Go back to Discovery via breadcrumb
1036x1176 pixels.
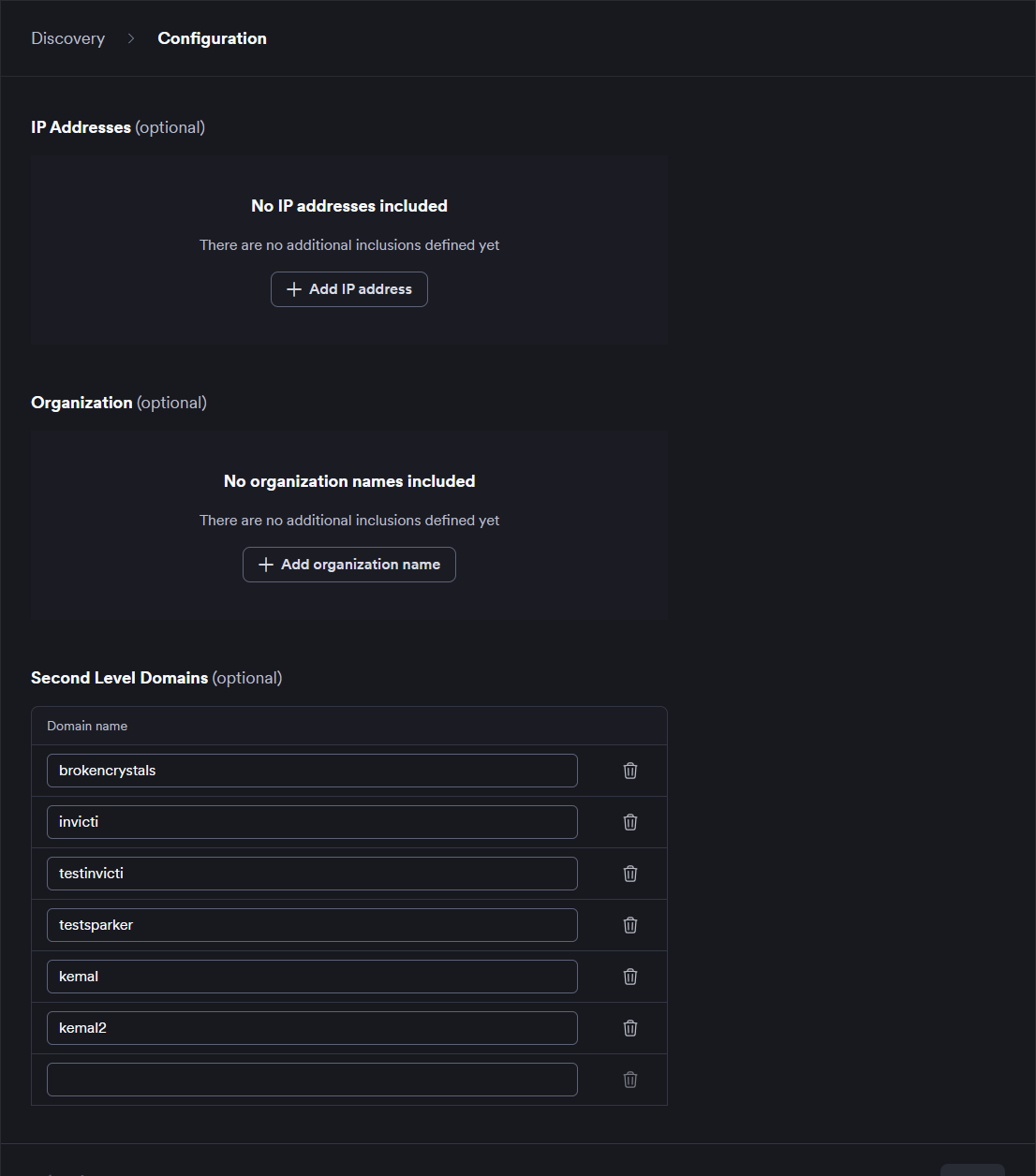click(x=67, y=38)
